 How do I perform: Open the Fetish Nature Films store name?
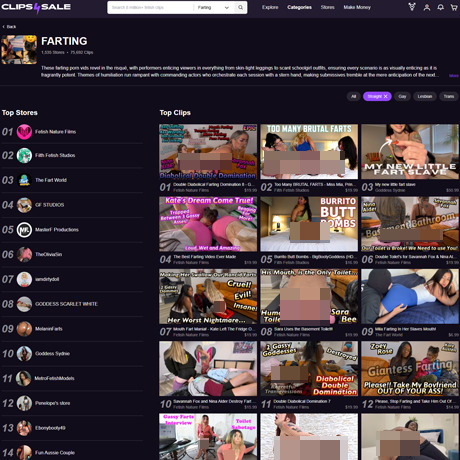[55, 132]
